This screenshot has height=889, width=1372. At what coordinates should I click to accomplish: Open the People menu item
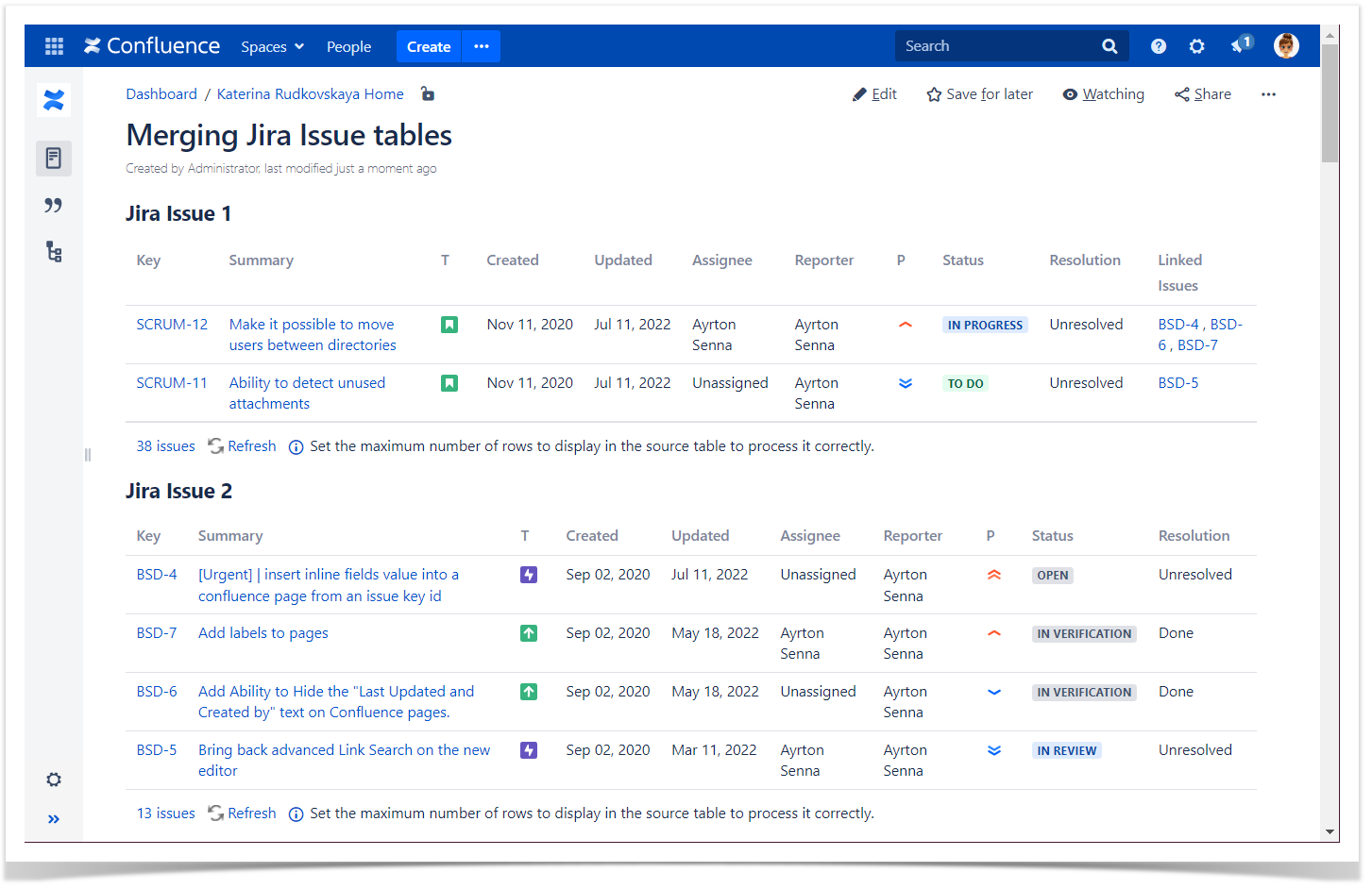(348, 46)
